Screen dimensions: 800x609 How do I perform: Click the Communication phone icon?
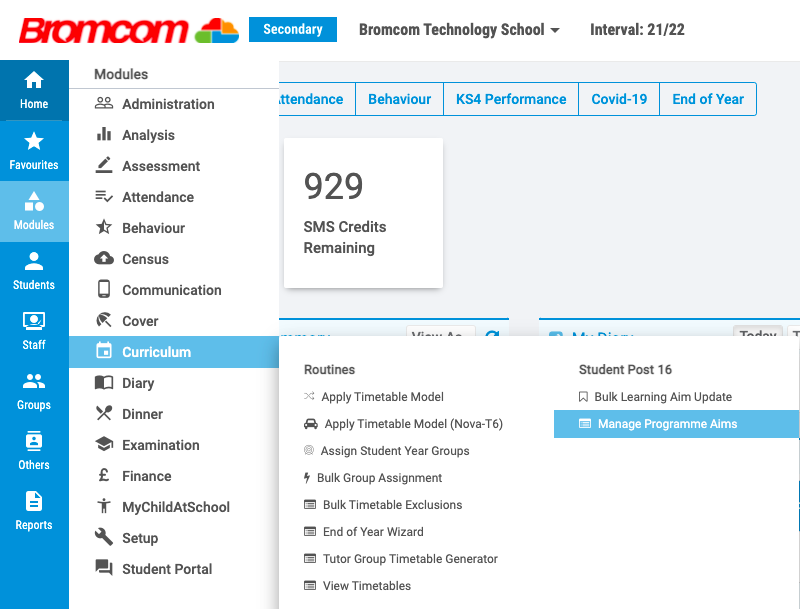coord(104,289)
